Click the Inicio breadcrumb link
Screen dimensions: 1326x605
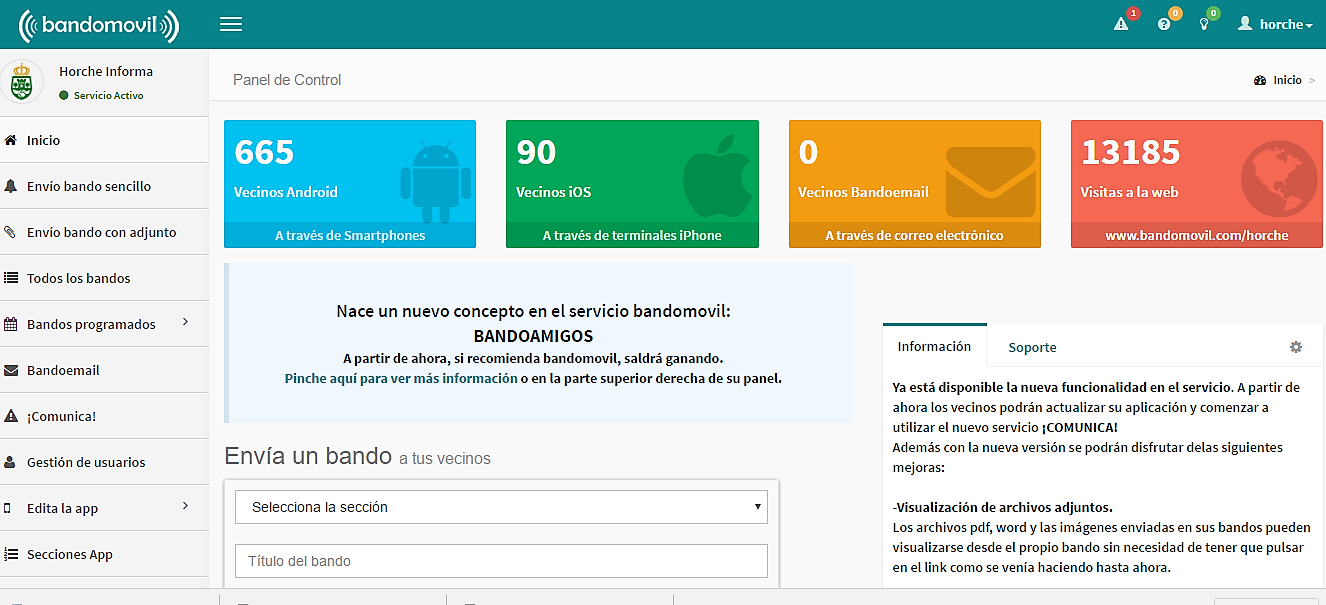coord(1287,80)
